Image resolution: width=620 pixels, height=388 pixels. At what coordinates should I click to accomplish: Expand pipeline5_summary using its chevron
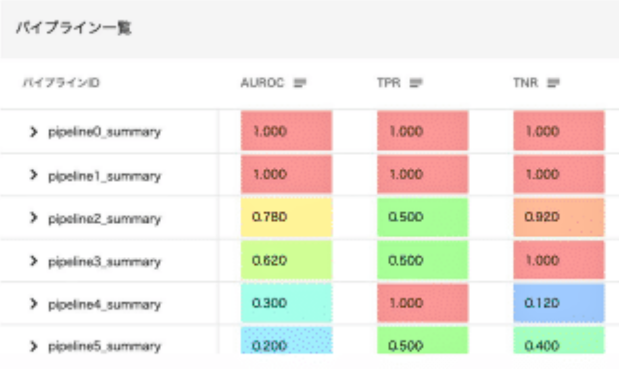pyautogui.click(x=34, y=346)
